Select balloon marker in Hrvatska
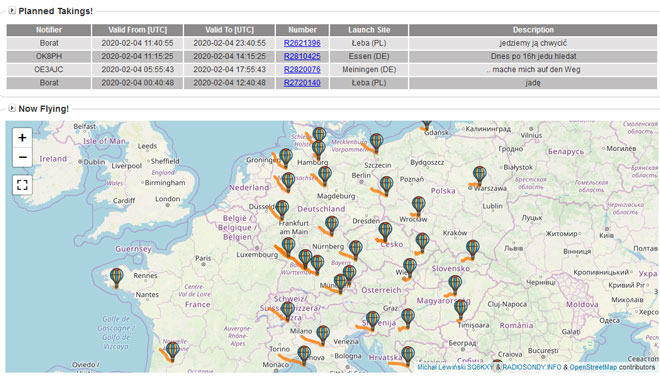Image resolution: width=660 pixels, height=378 pixels. 408,356
